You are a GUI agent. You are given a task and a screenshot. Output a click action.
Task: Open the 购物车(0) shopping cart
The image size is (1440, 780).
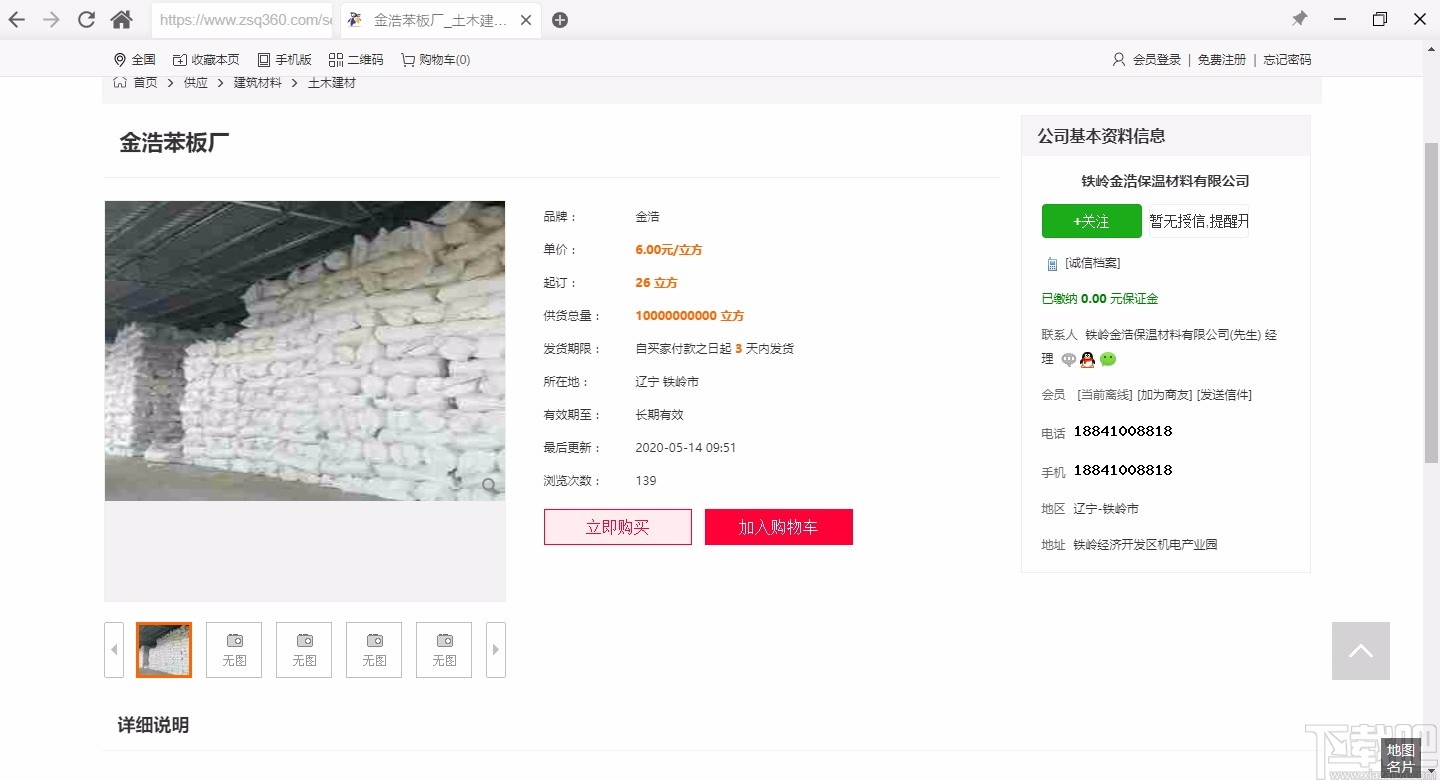[435, 59]
